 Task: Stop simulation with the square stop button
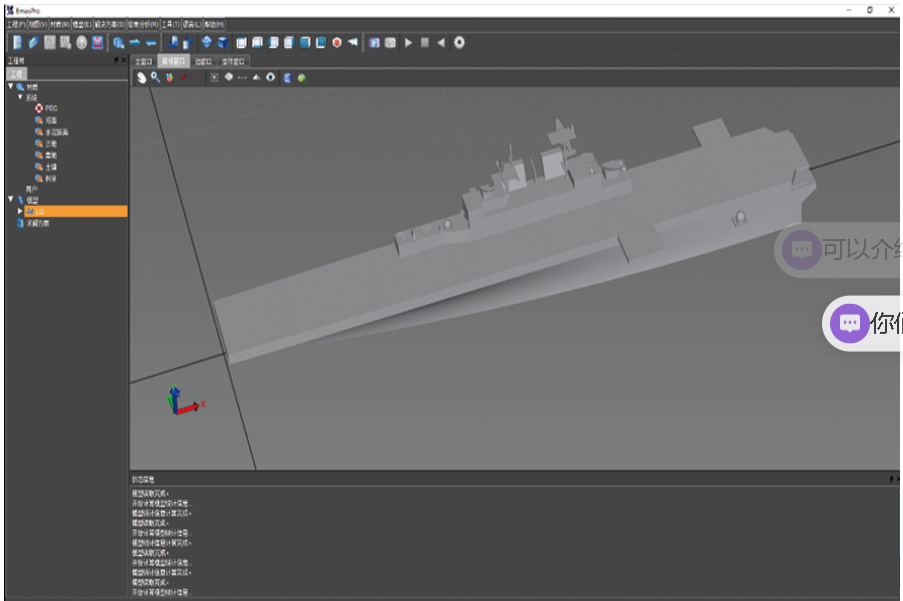pos(425,43)
